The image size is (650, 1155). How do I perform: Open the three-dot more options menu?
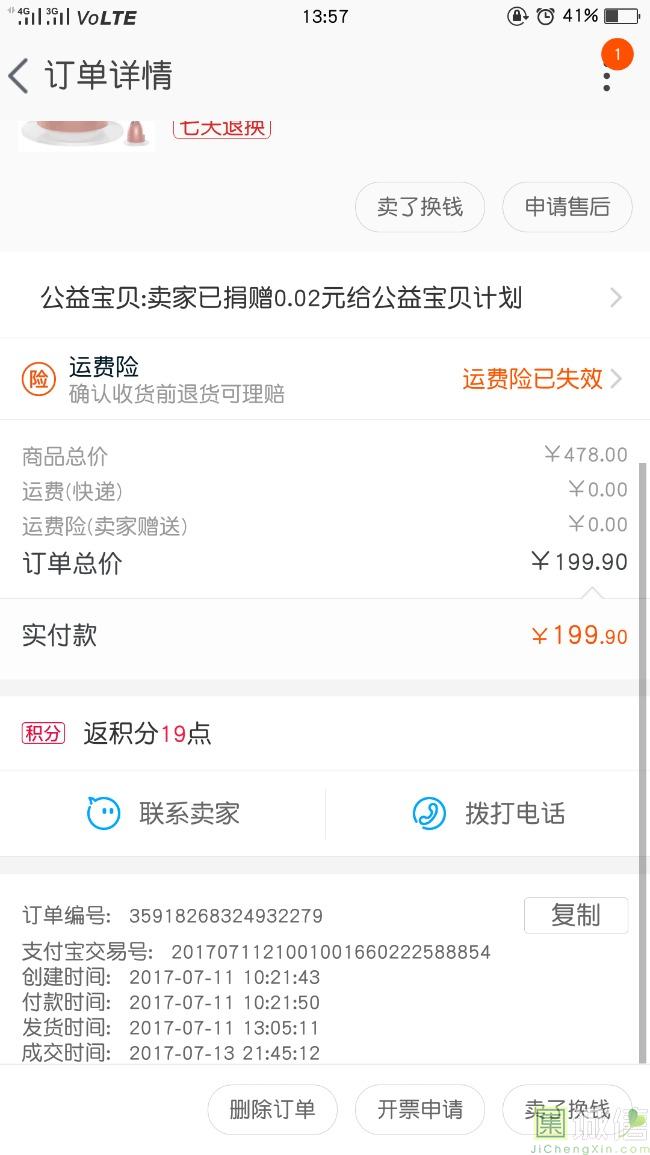[x=606, y=76]
